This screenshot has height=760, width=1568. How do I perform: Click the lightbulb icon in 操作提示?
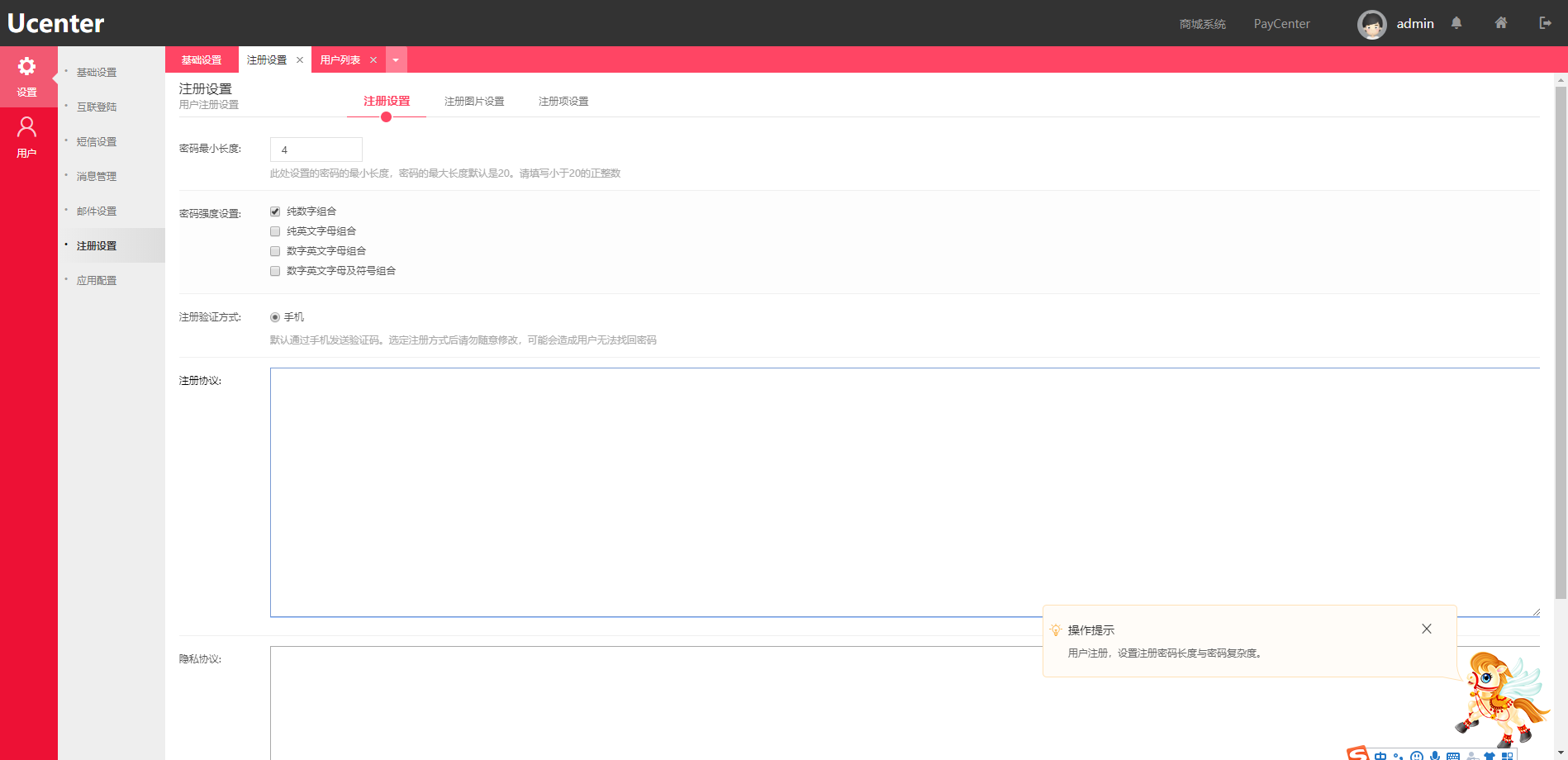(1056, 629)
